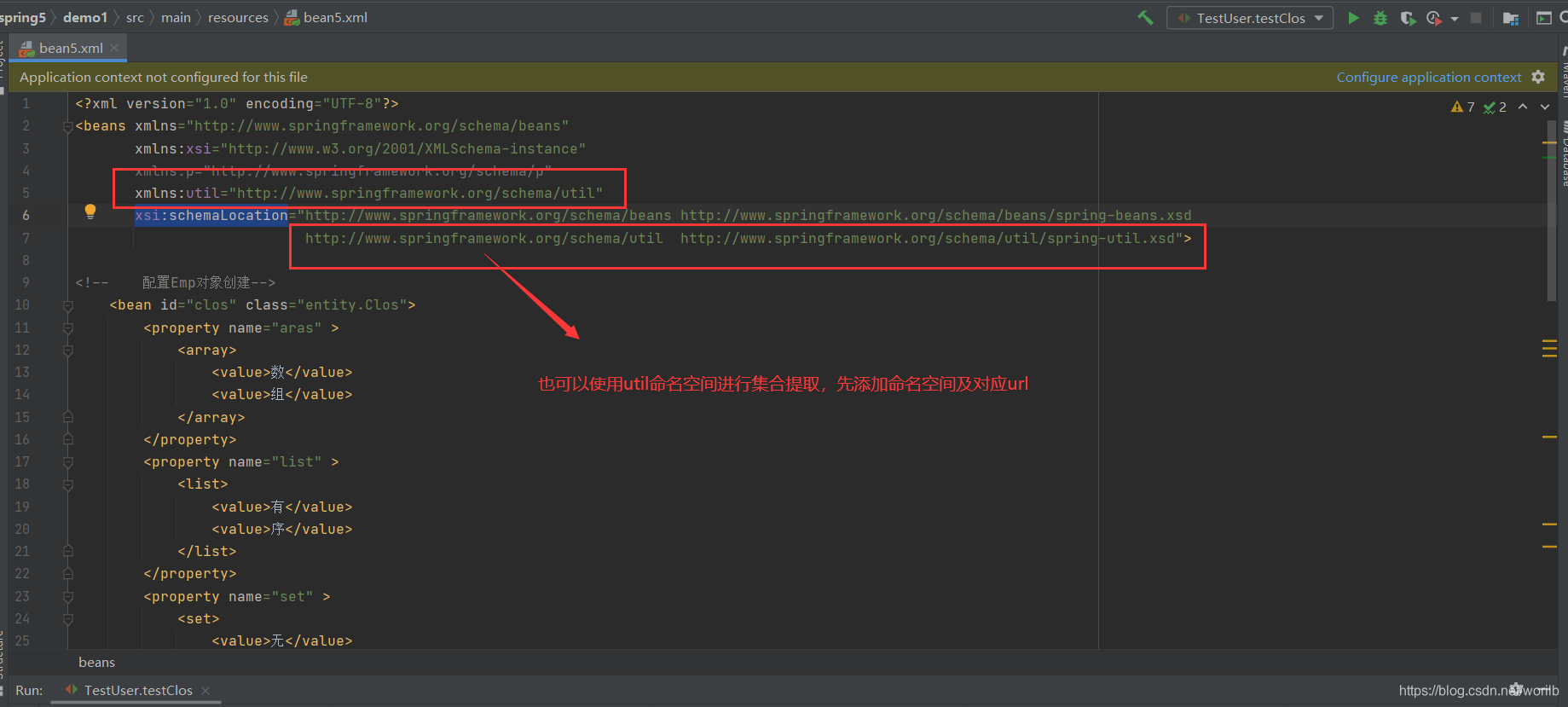
Task: Click class="entity.Clos" text on line 10
Action: pyautogui.click(x=326, y=305)
